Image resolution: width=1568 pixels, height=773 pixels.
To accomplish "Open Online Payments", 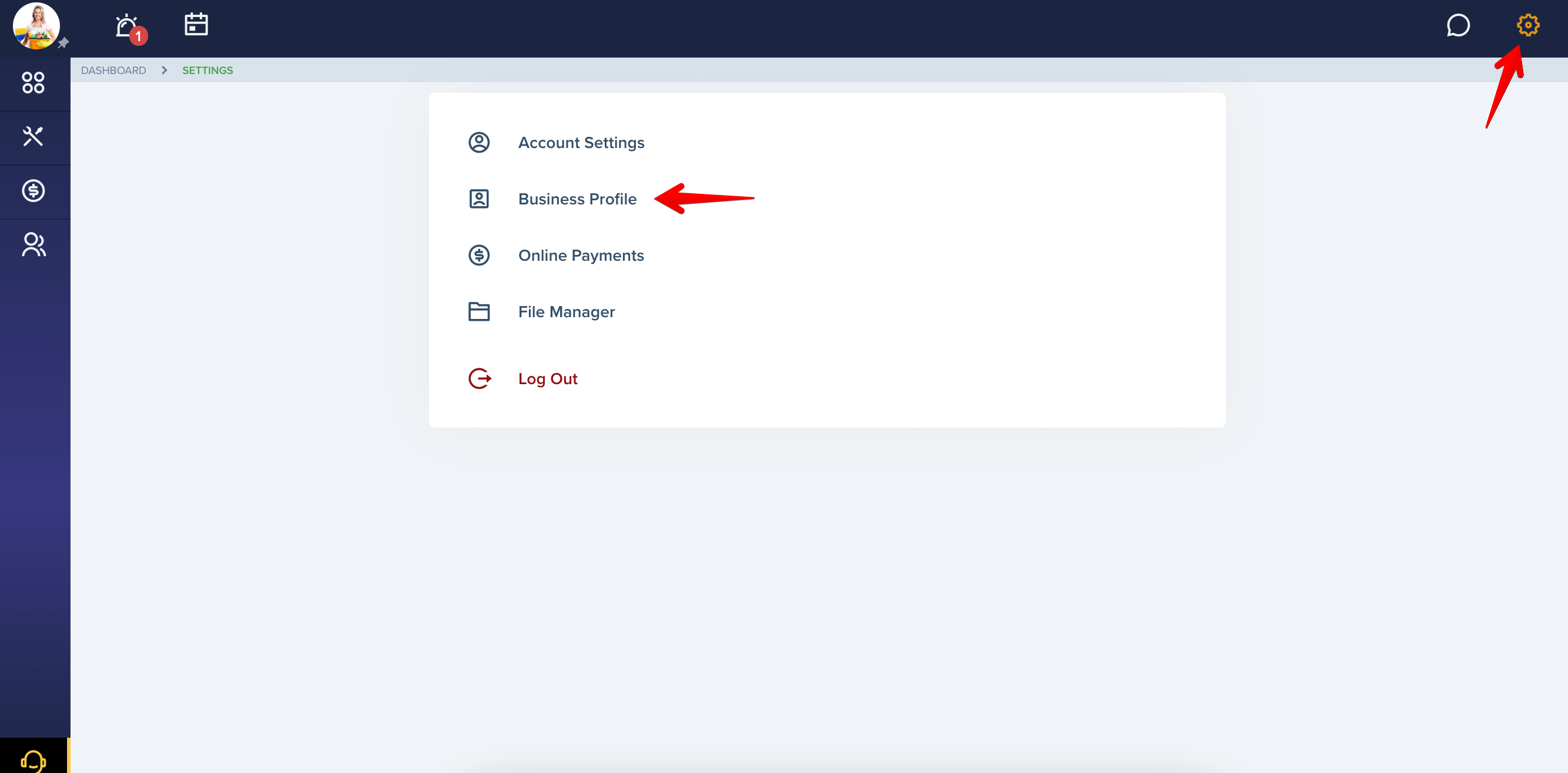I will point(581,256).
